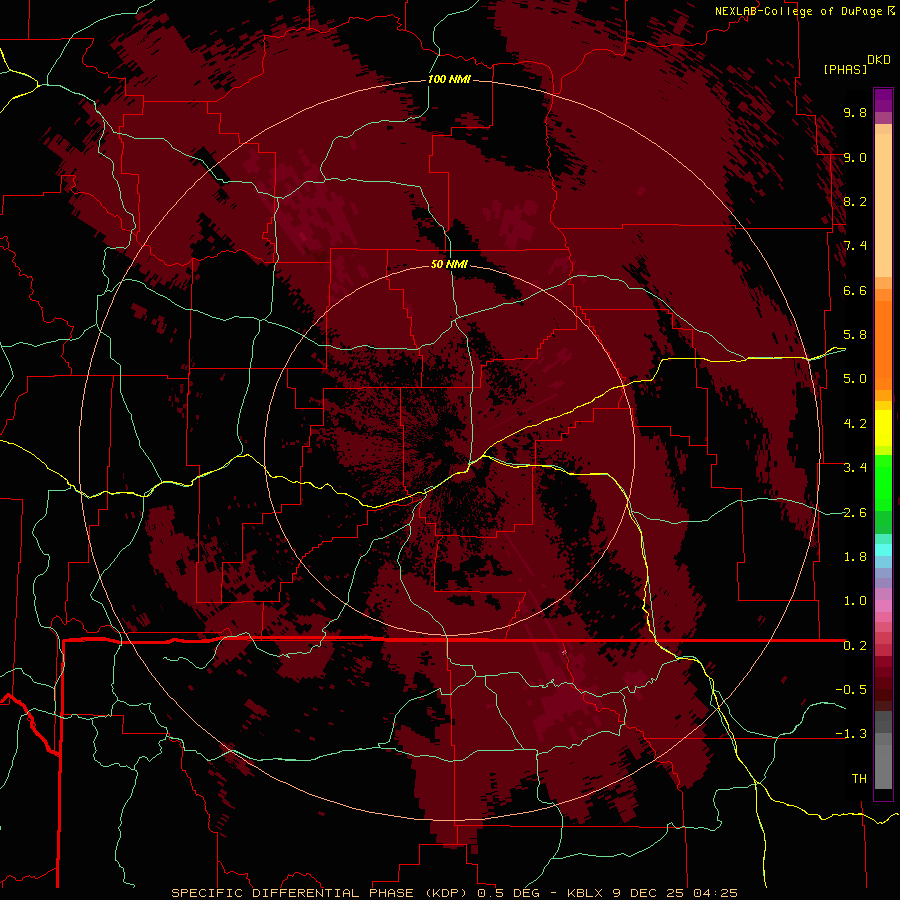Click the 9.8 scale value

pyautogui.click(x=855, y=112)
